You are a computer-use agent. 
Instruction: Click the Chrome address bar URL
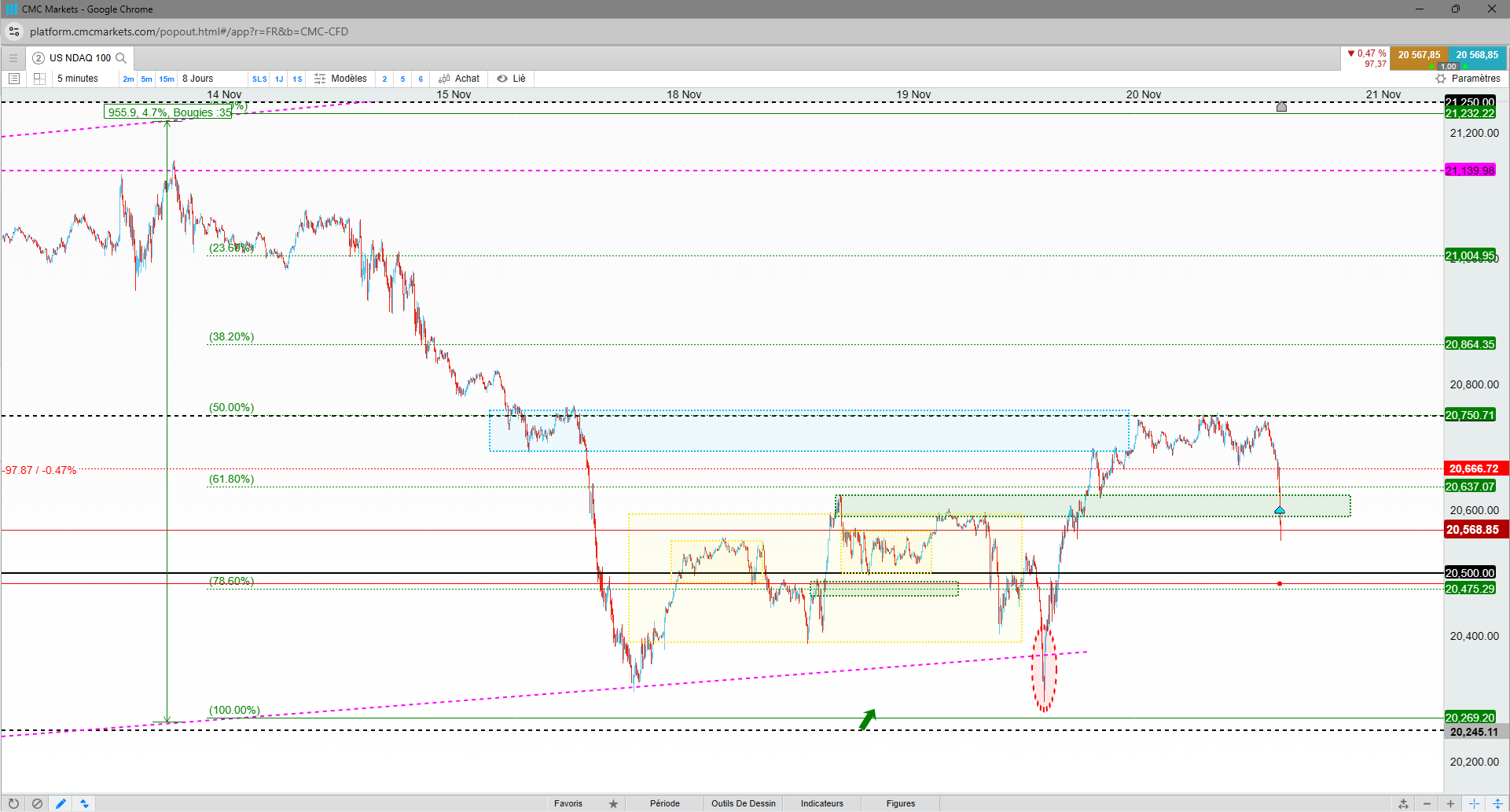(189, 31)
